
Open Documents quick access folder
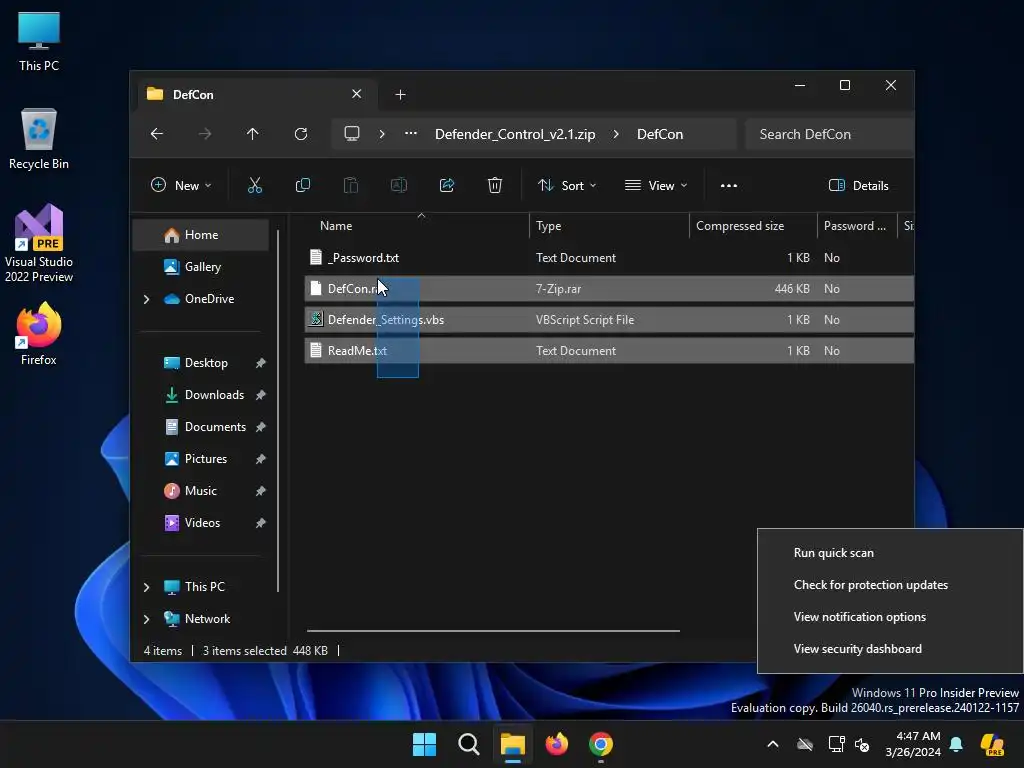(x=201, y=426)
